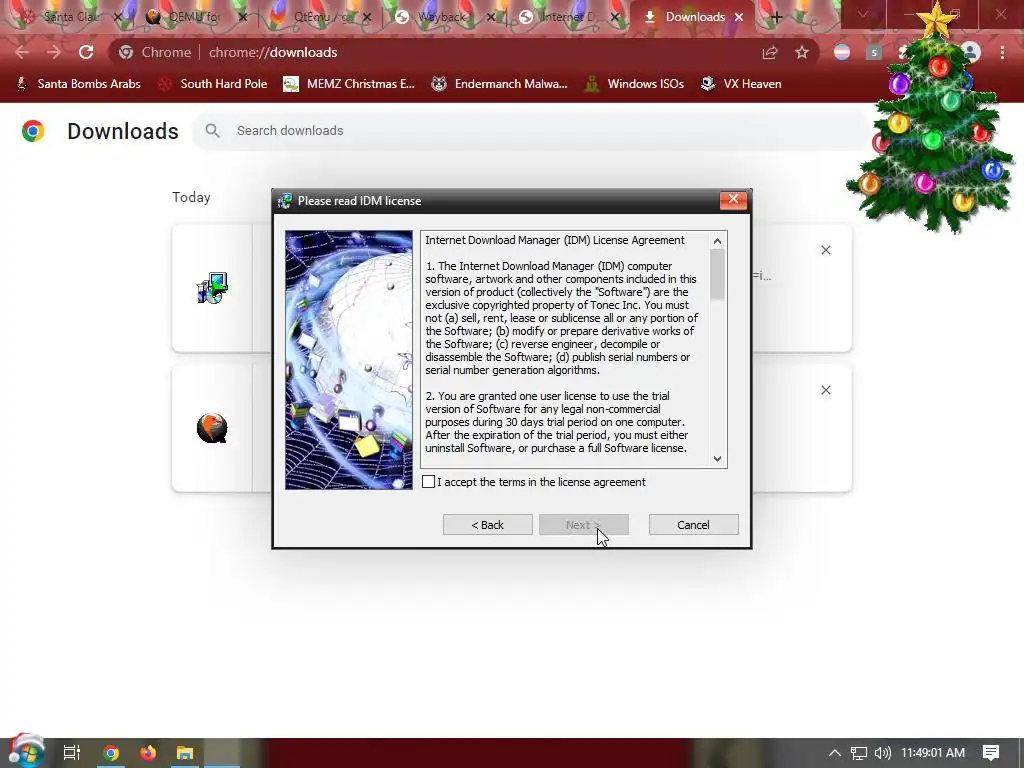The image size is (1024, 768).
Task: Remove the second download entry with X
Action: click(826, 391)
